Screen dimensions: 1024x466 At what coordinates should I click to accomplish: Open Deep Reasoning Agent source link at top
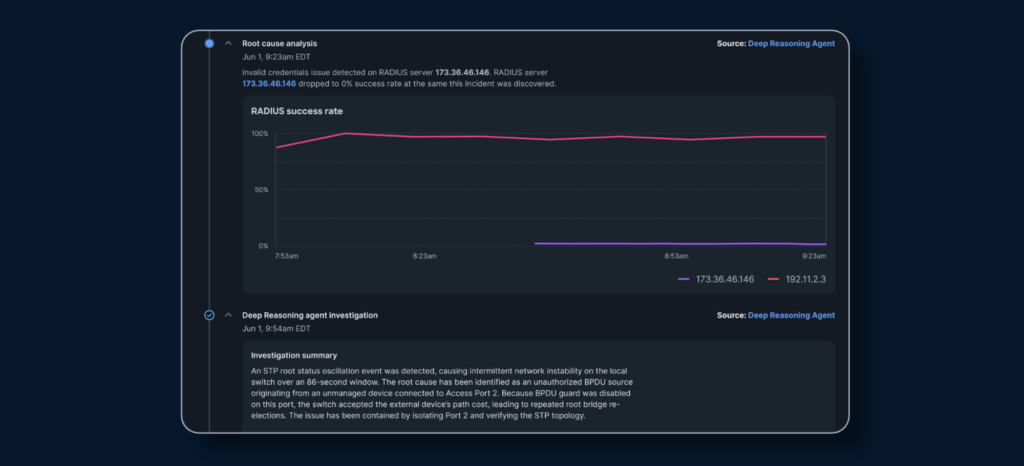click(791, 44)
